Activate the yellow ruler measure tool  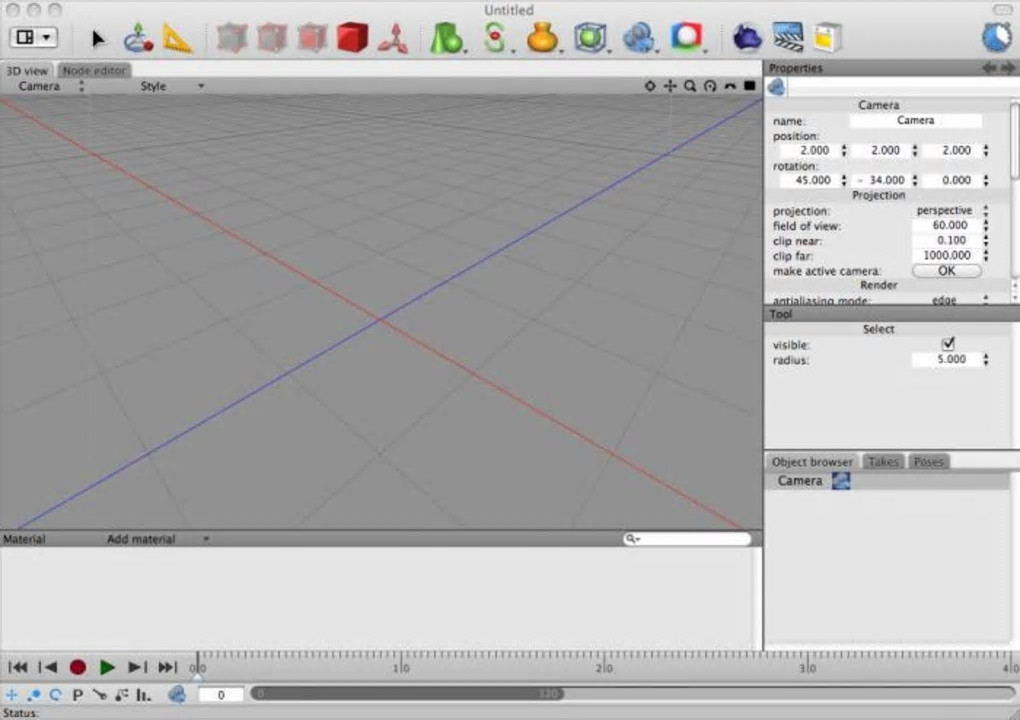coord(177,39)
